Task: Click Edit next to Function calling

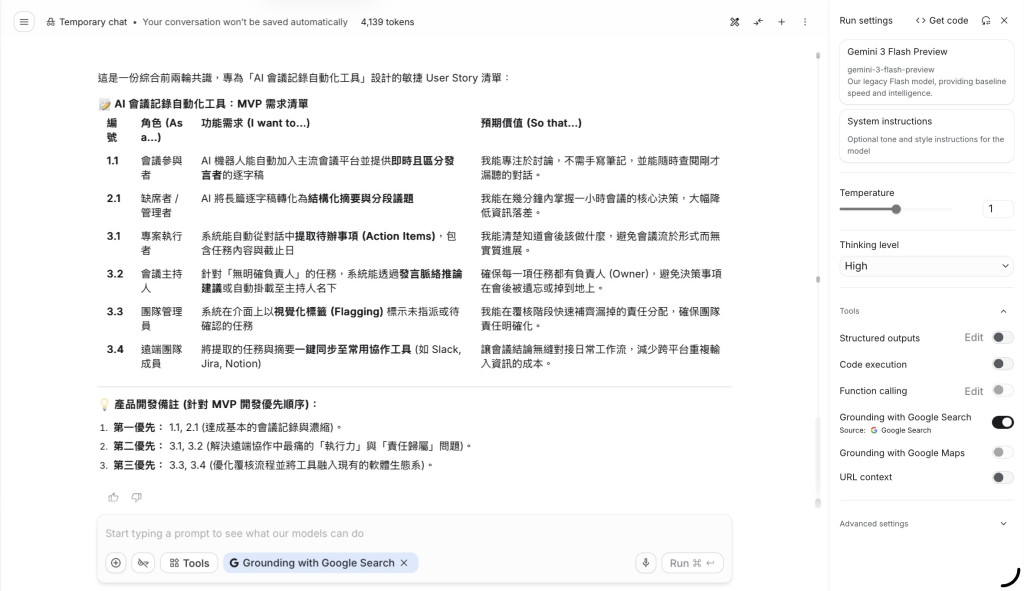Action: pyautogui.click(x=974, y=391)
